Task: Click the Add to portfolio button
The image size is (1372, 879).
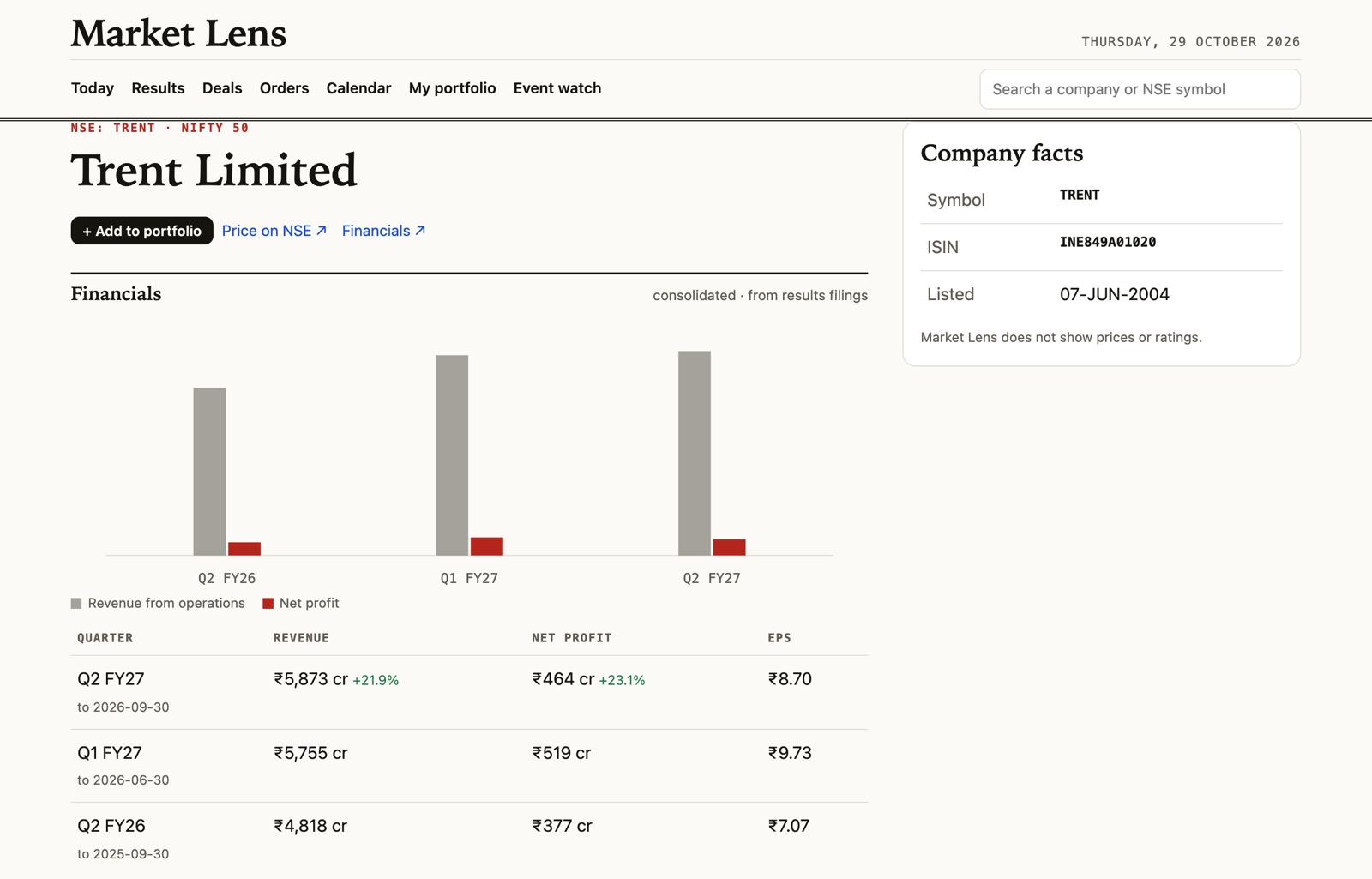Action: [141, 231]
